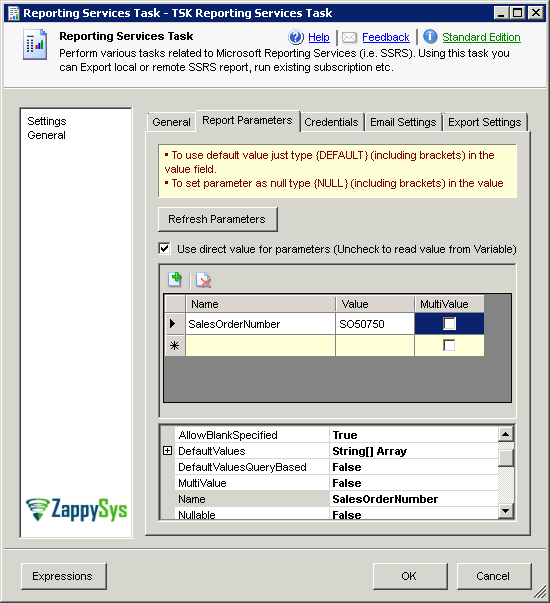
Task: Minimize the Reporting Services Task window
Action: (x=501, y=13)
